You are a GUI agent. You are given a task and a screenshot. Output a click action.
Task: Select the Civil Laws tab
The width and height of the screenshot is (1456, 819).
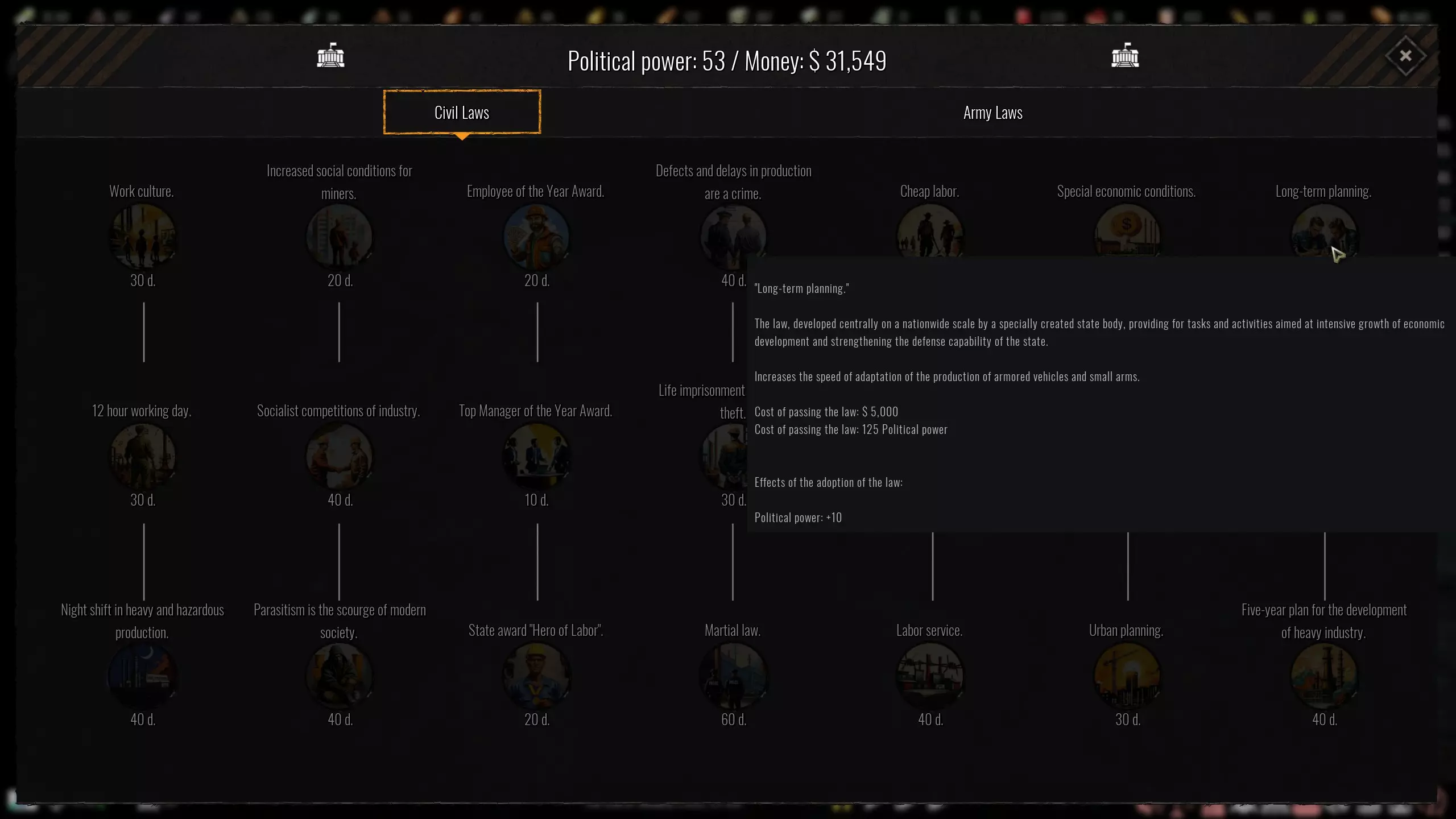pyautogui.click(x=462, y=112)
